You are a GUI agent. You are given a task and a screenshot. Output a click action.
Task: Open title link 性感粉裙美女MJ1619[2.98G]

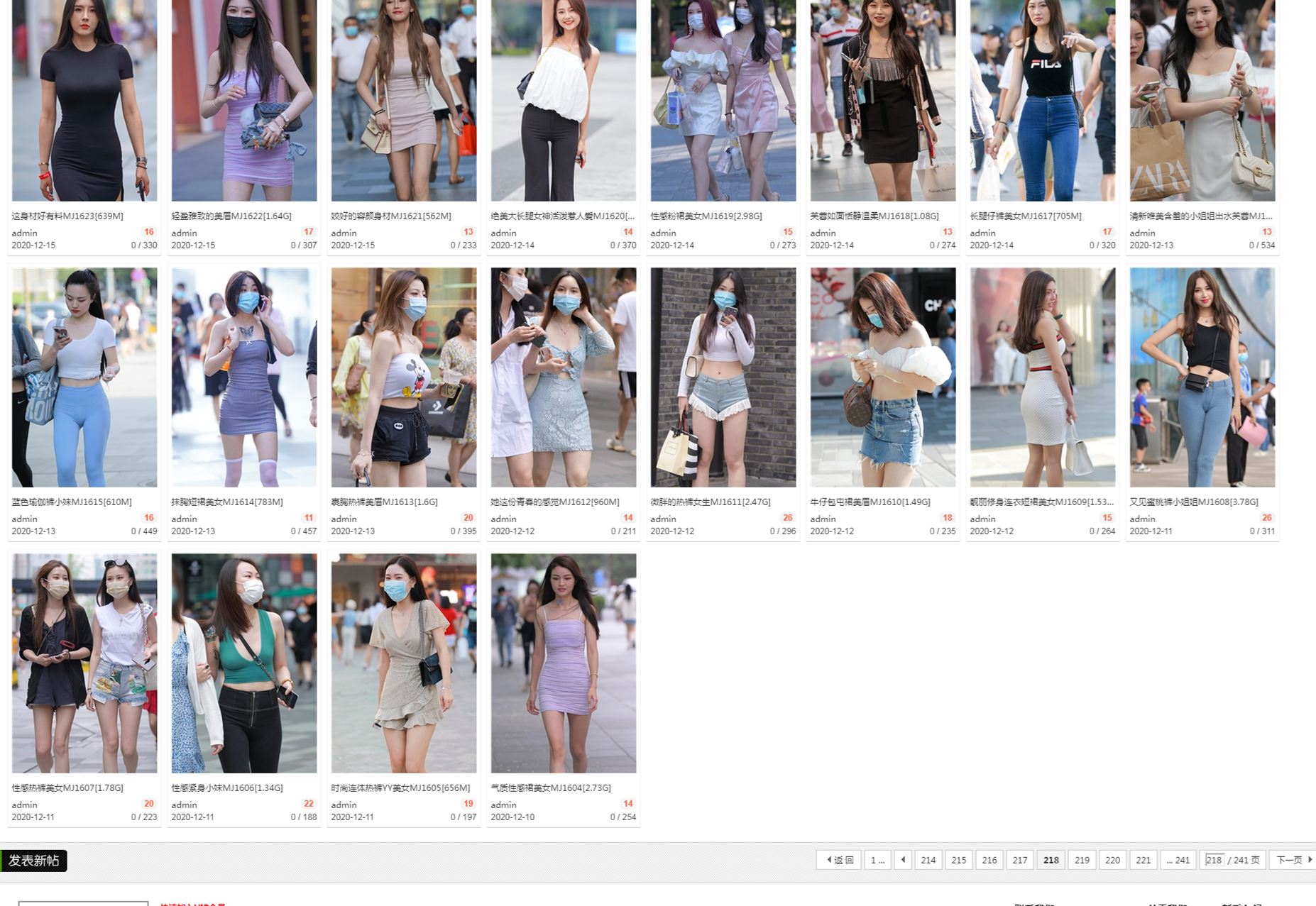click(x=706, y=216)
